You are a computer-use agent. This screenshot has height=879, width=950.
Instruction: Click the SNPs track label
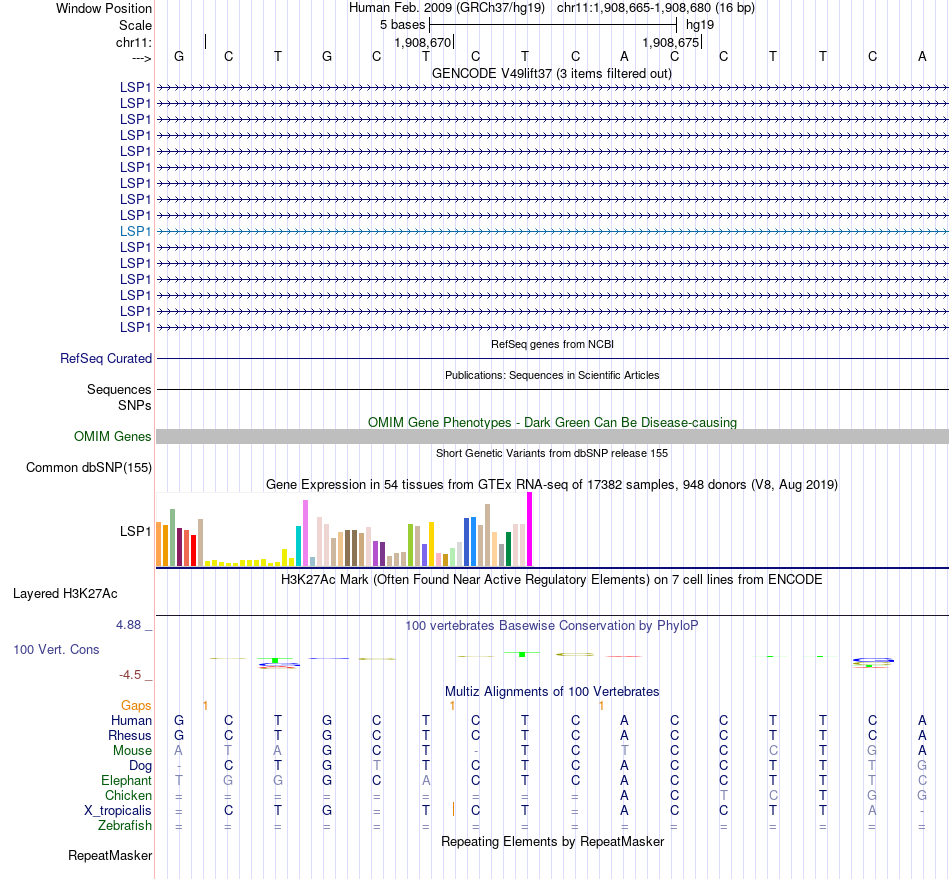[x=135, y=405]
